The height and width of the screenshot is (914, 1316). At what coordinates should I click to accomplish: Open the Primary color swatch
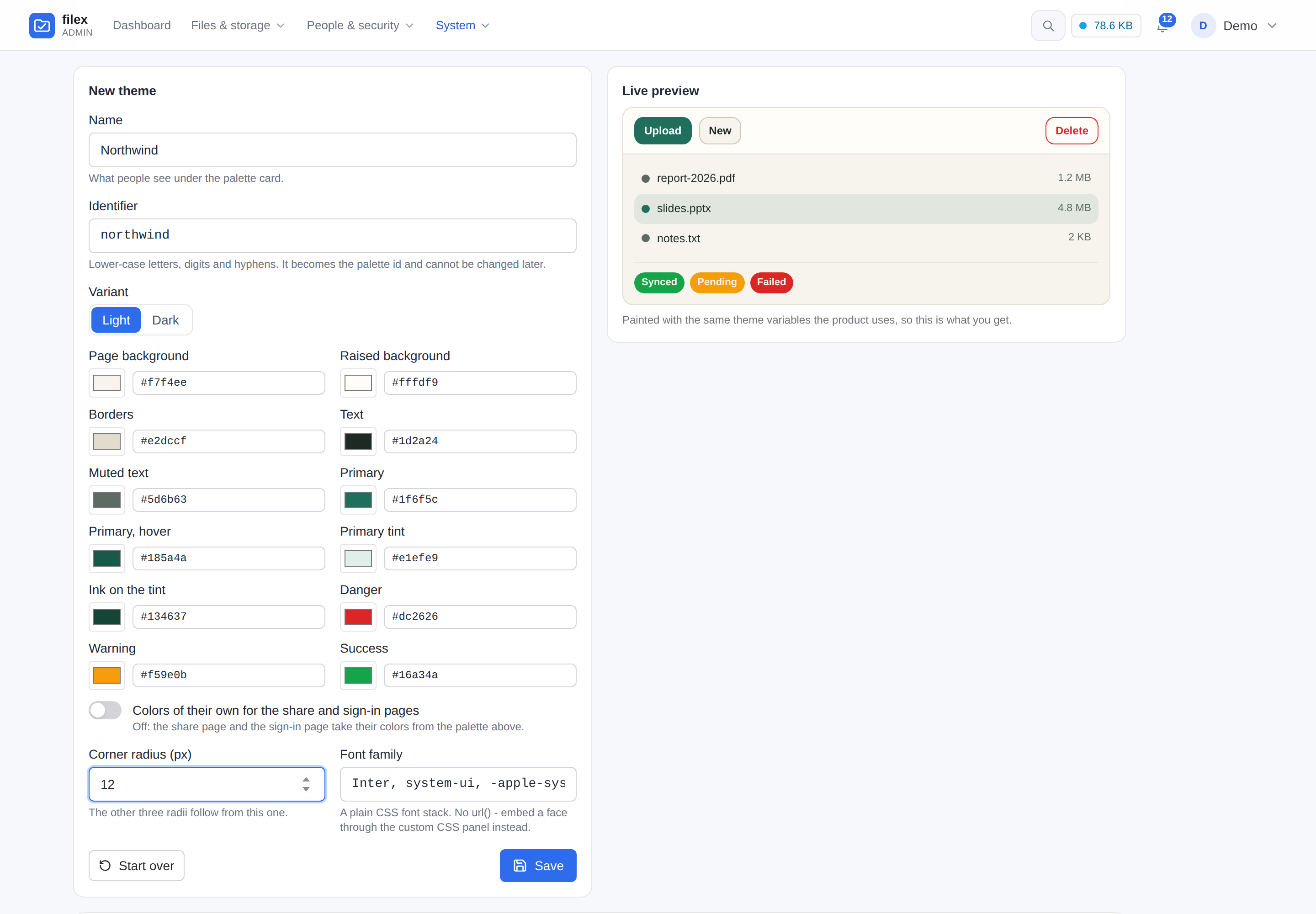(358, 500)
